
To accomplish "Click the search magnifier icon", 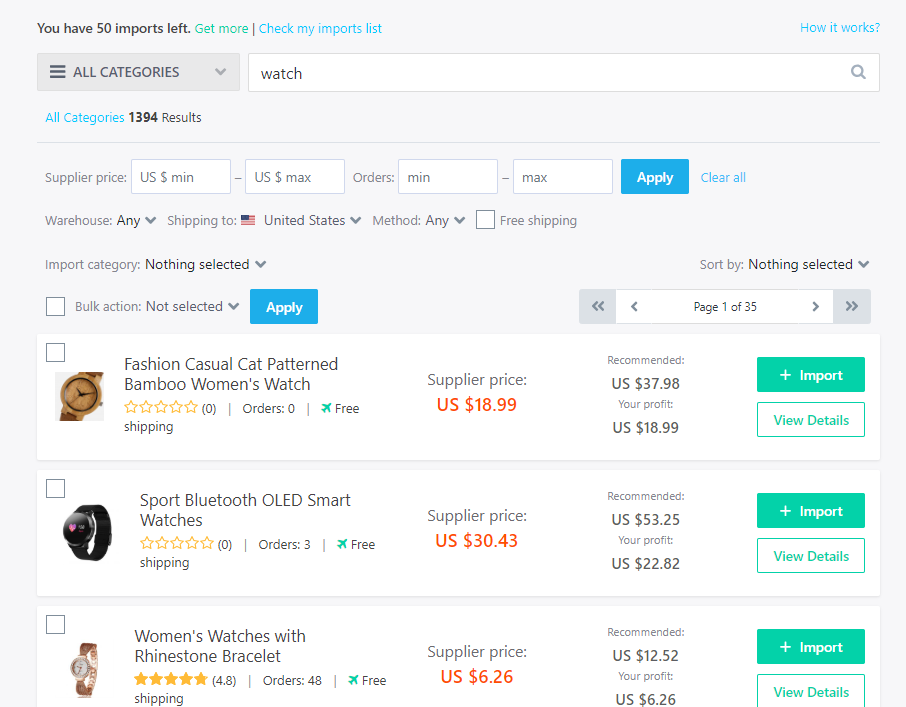I will 858,72.
